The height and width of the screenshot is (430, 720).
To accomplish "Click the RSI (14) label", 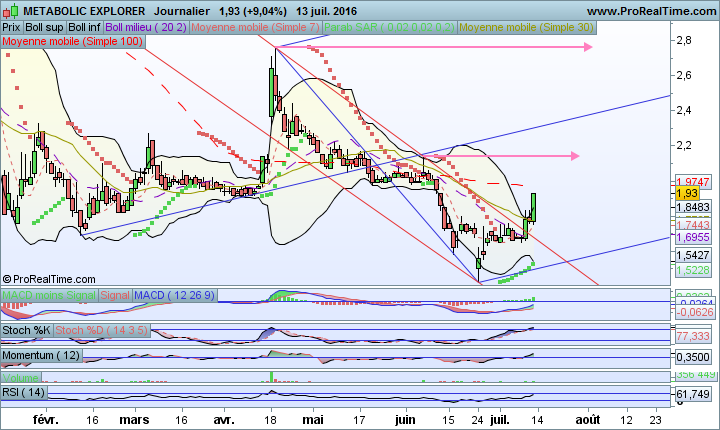I will coord(24,392).
